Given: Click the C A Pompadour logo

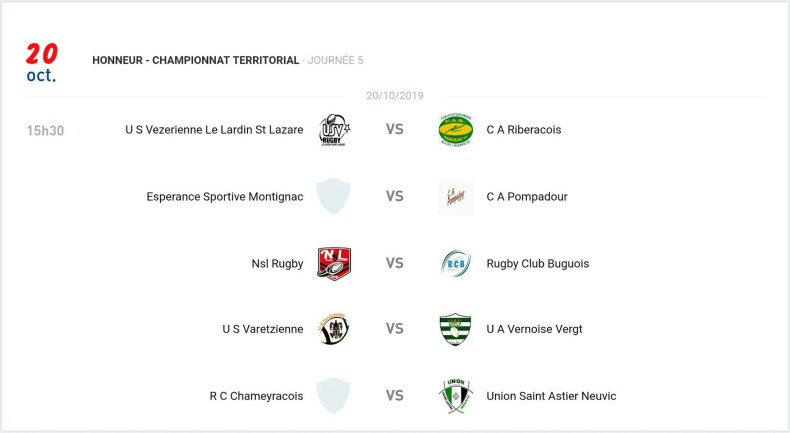Looking at the screenshot, I should click(x=455, y=197).
